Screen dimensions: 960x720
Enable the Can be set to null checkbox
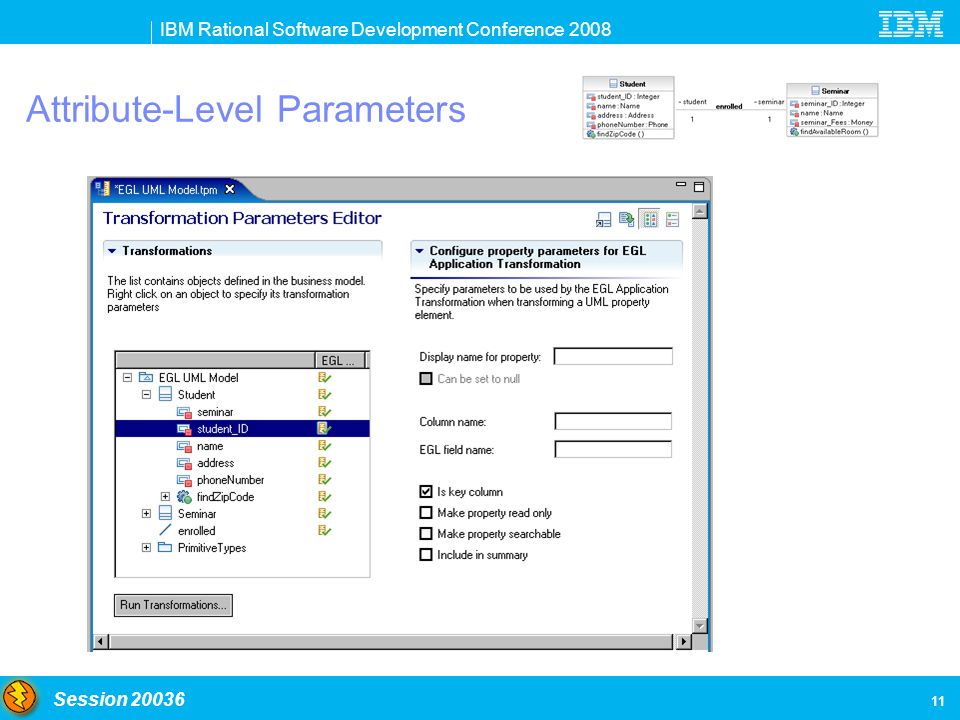(426, 378)
